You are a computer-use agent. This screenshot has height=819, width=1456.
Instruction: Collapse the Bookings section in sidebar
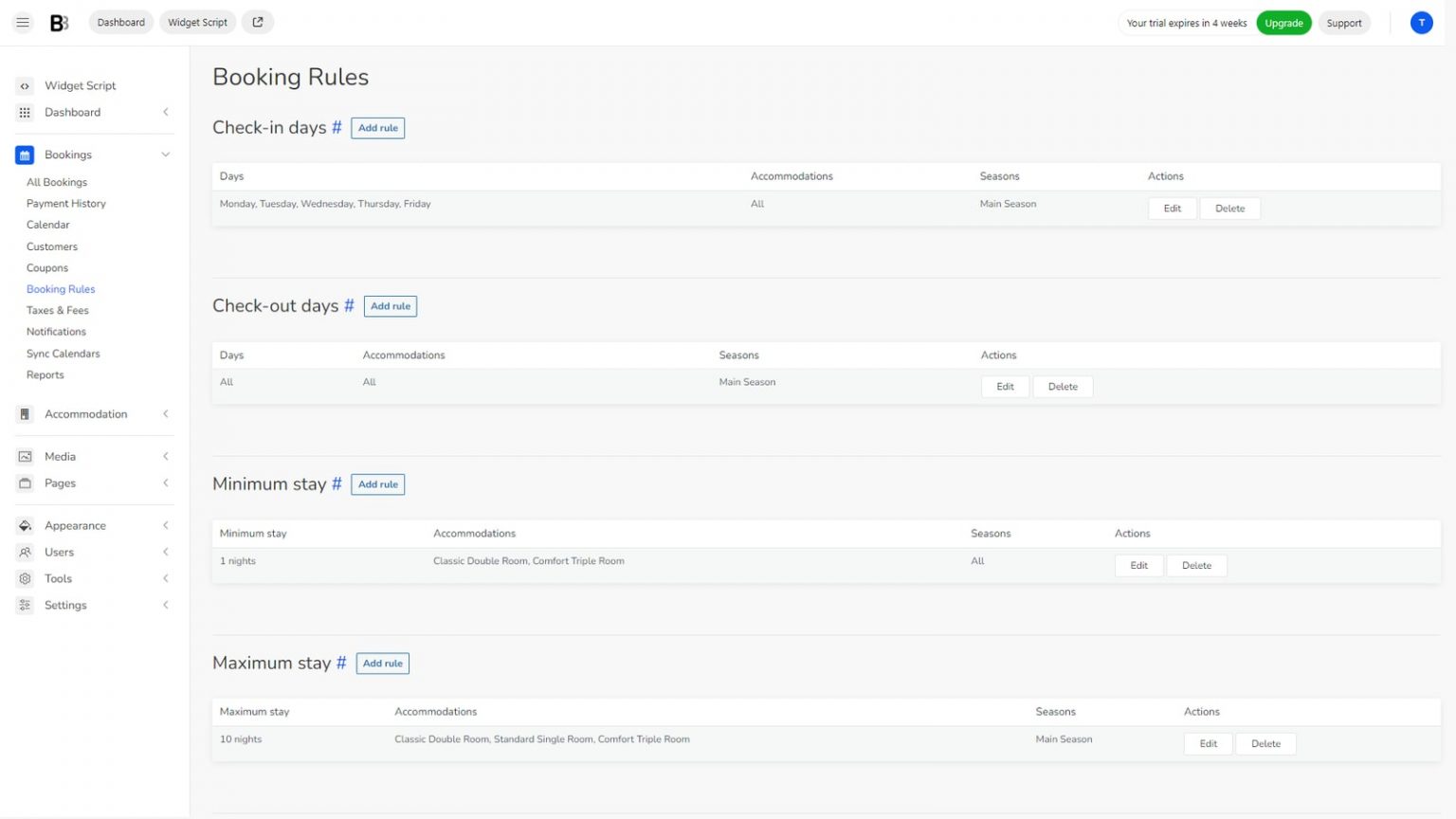(165, 155)
